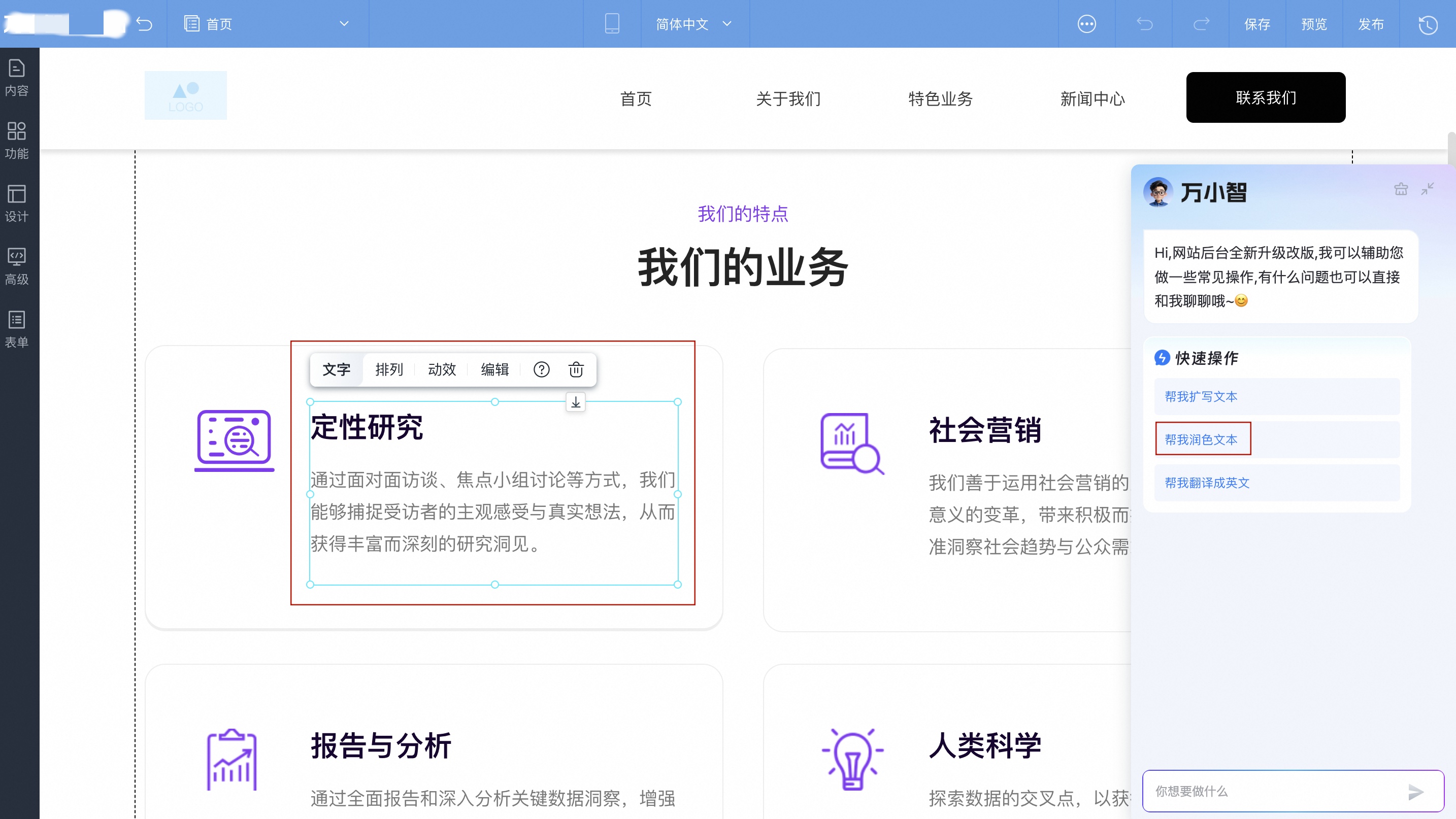Click the download arrow handle on text box

click(x=575, y=402)
